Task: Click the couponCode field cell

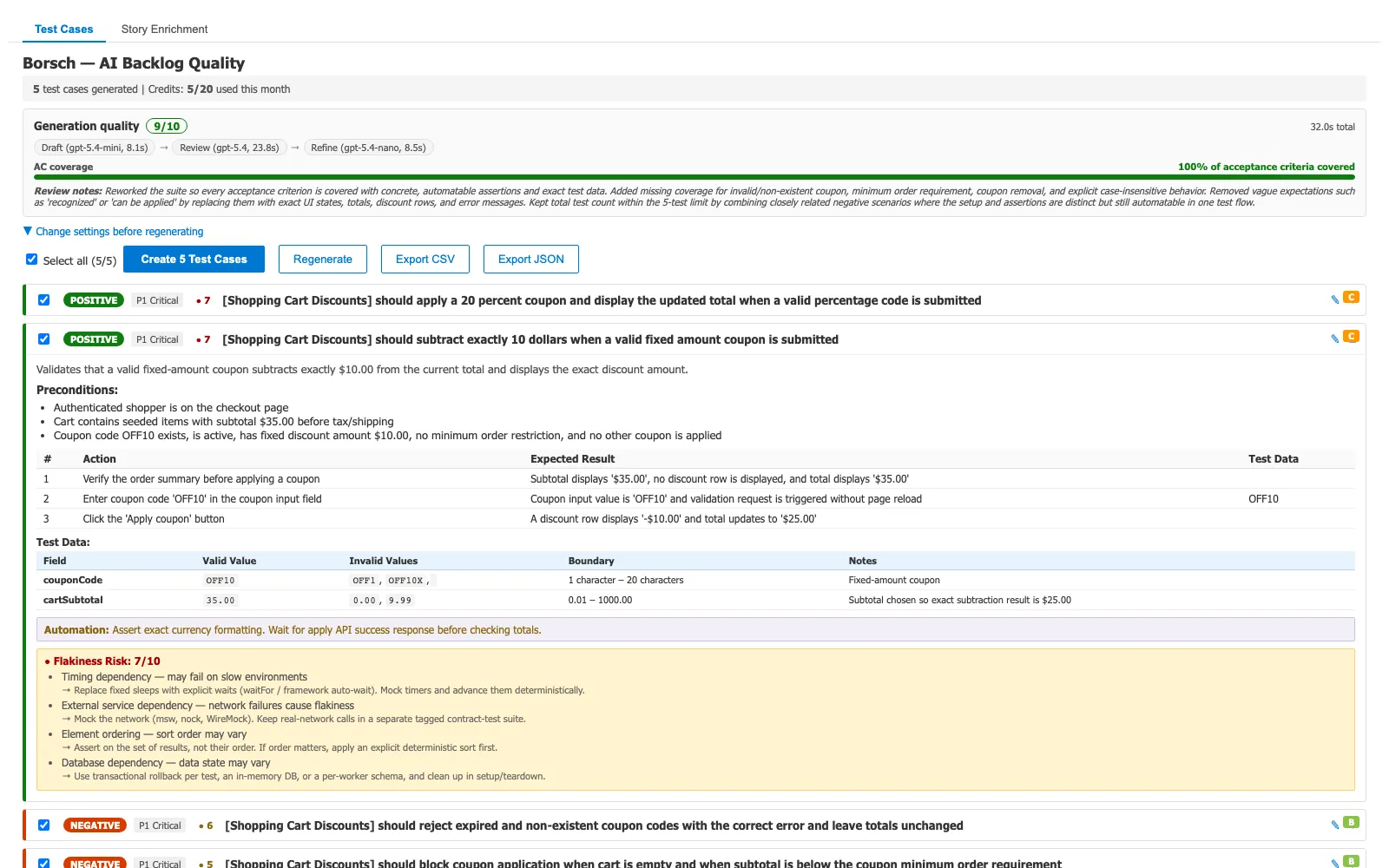Action: 73,580
